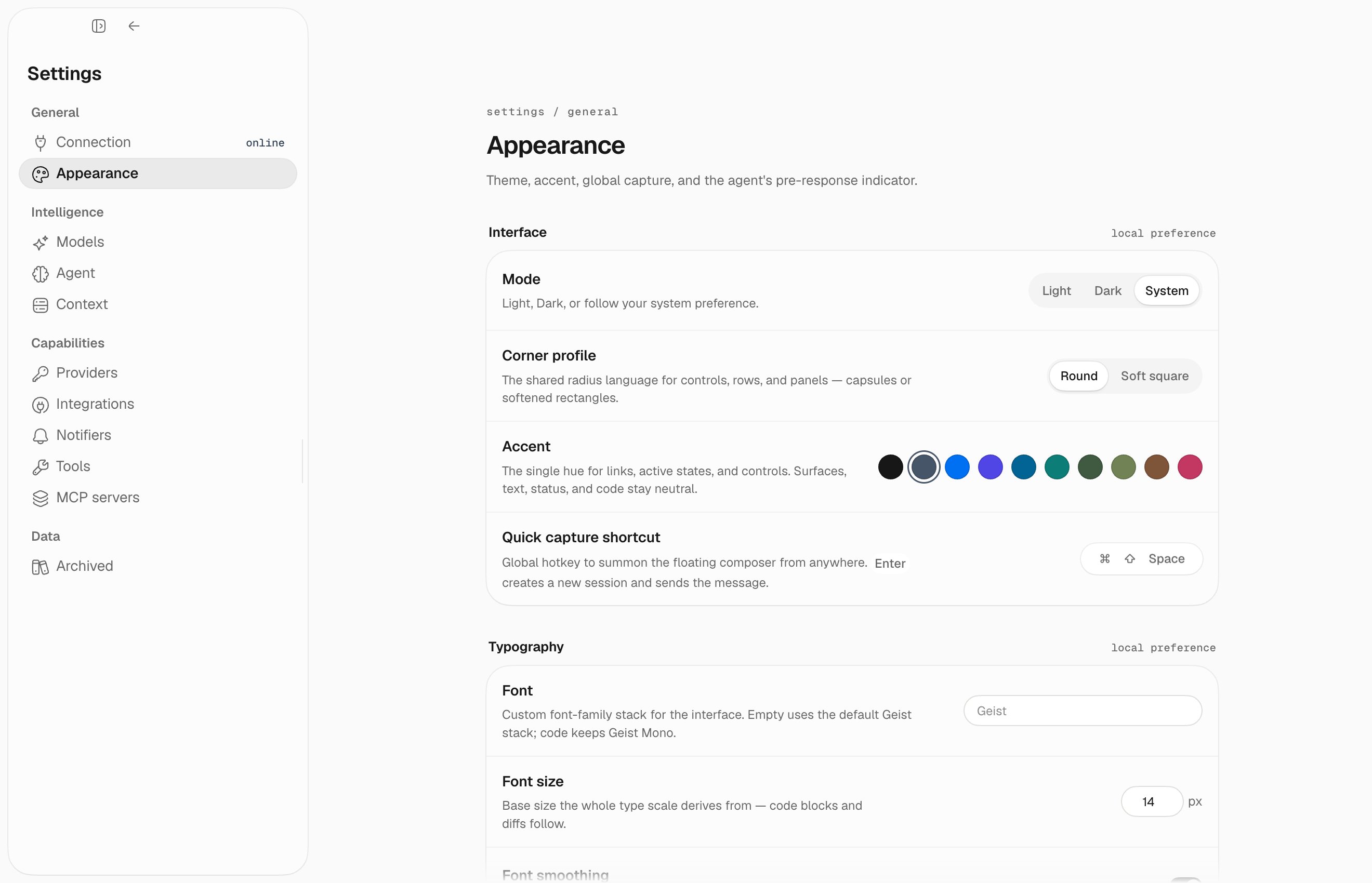Click the 'Intelligence' sidebar group label
This screenshot has height=883, width=1372.
coord(67,212)
